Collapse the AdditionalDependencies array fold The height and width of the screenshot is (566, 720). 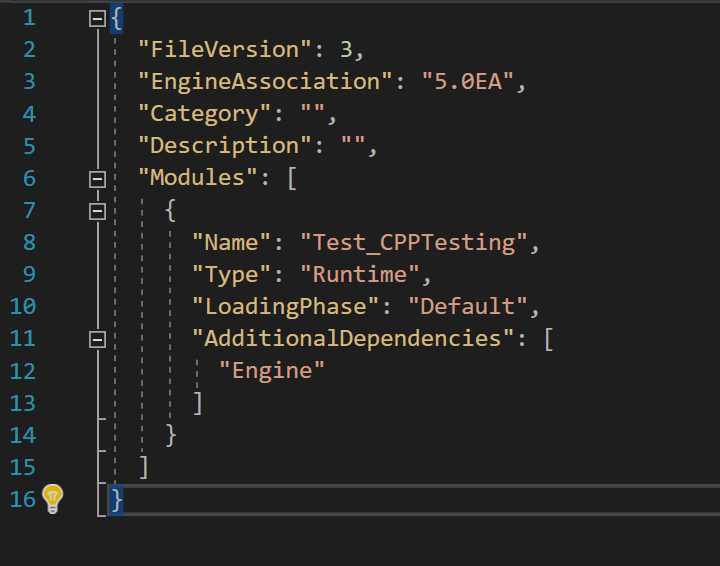click(x=97, y=340)
